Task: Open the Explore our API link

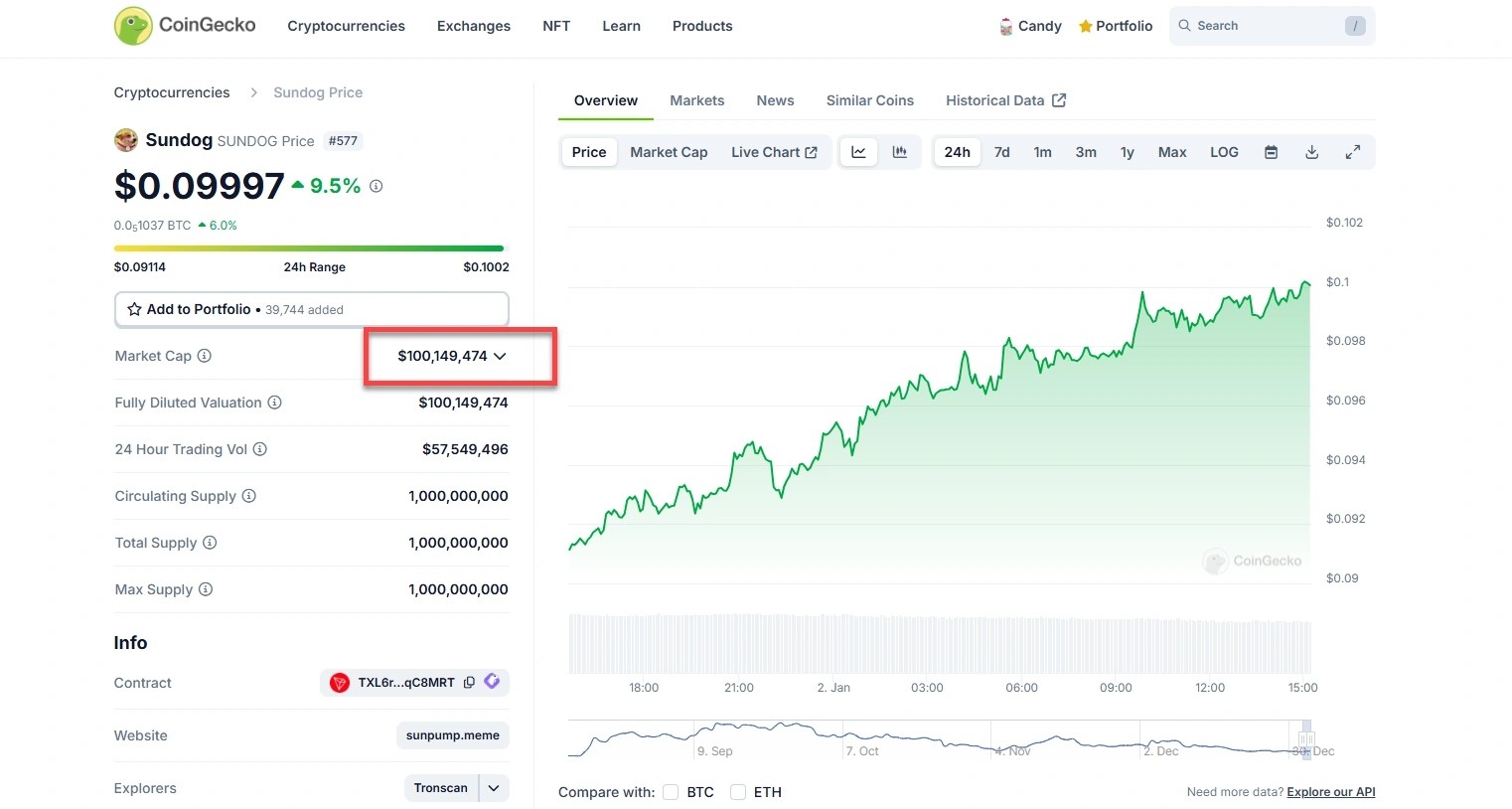Action: point(1330,792)
